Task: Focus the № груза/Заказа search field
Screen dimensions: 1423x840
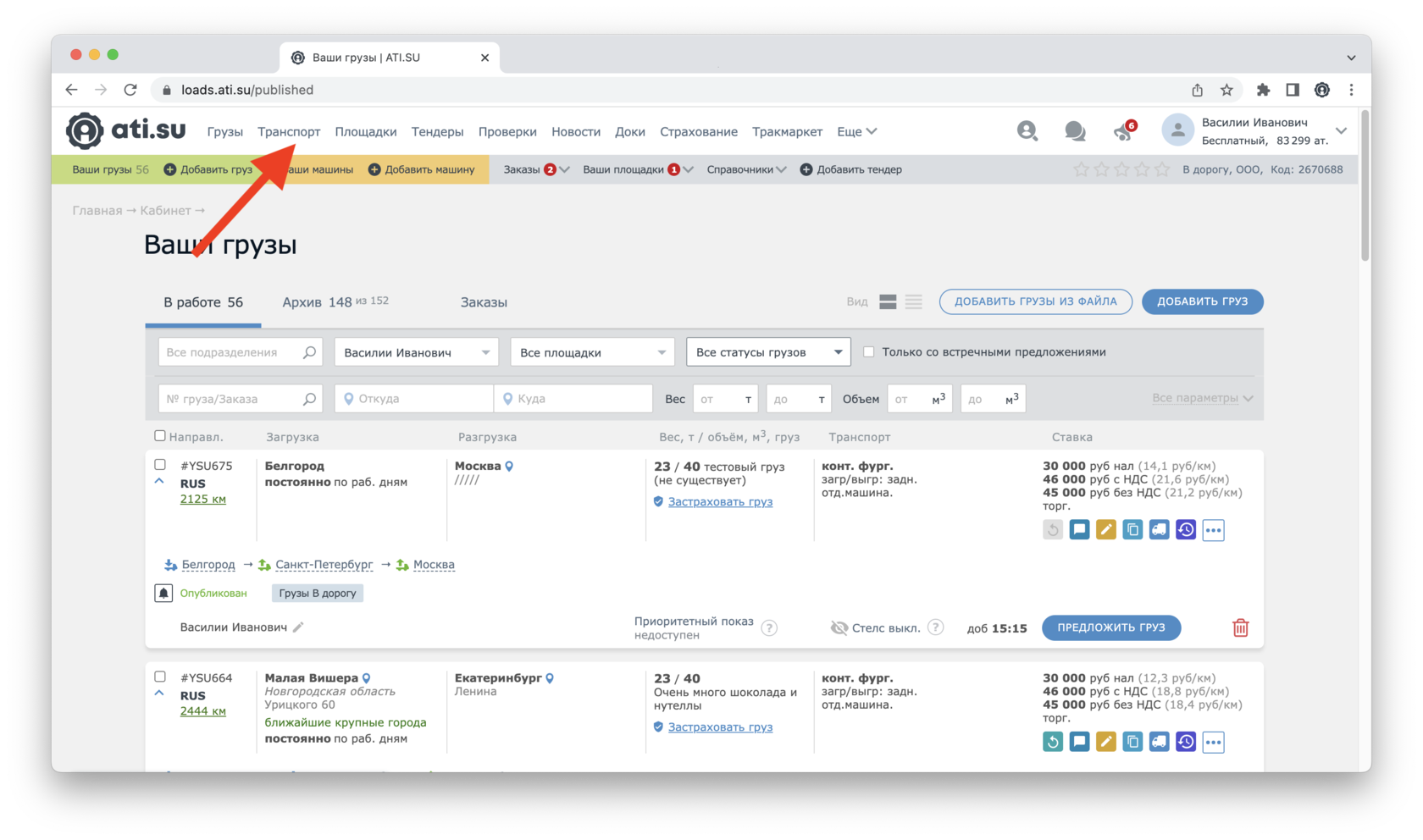Action: 240,399
